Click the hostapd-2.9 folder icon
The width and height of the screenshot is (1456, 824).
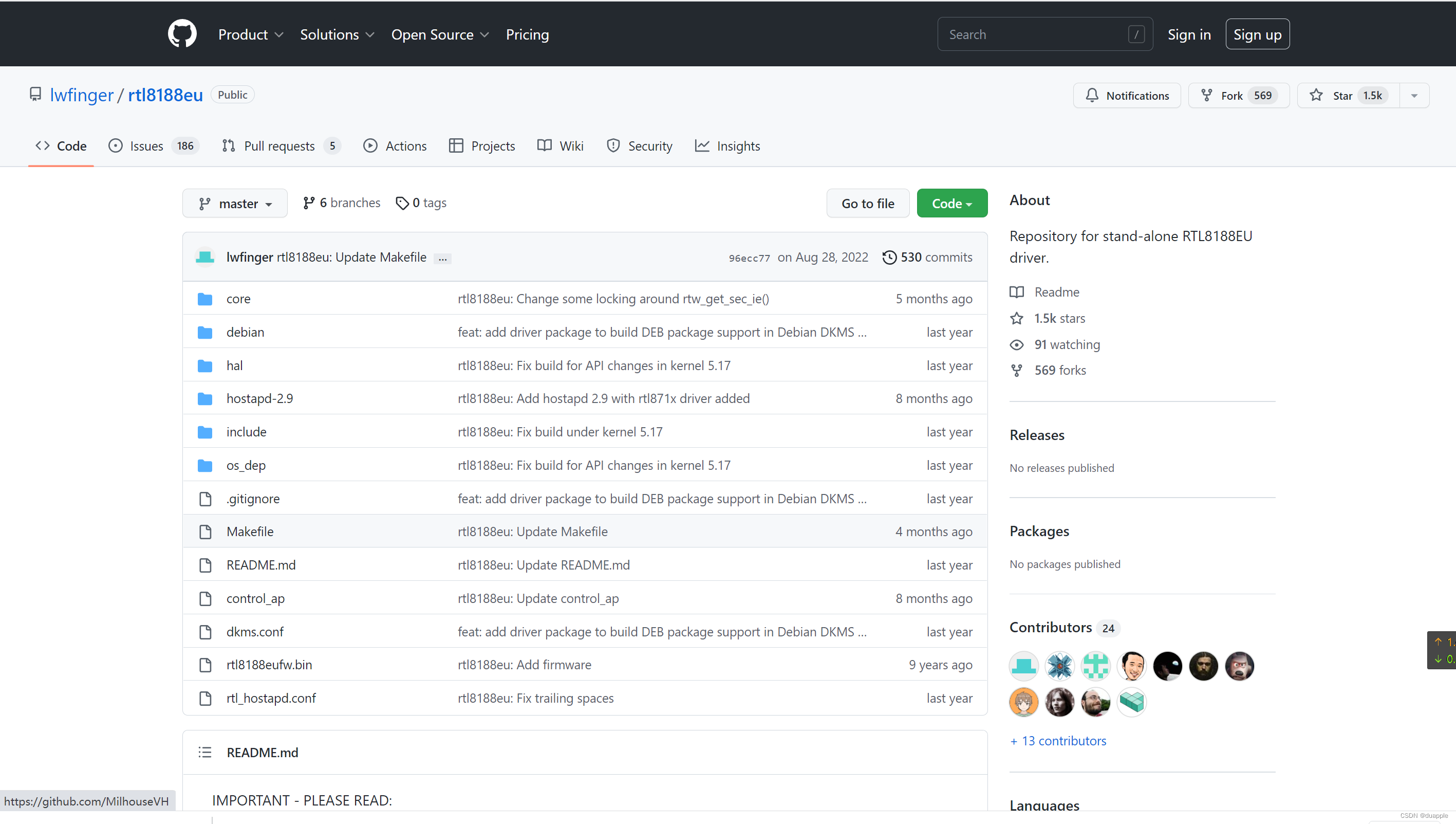tap(205, 398)
